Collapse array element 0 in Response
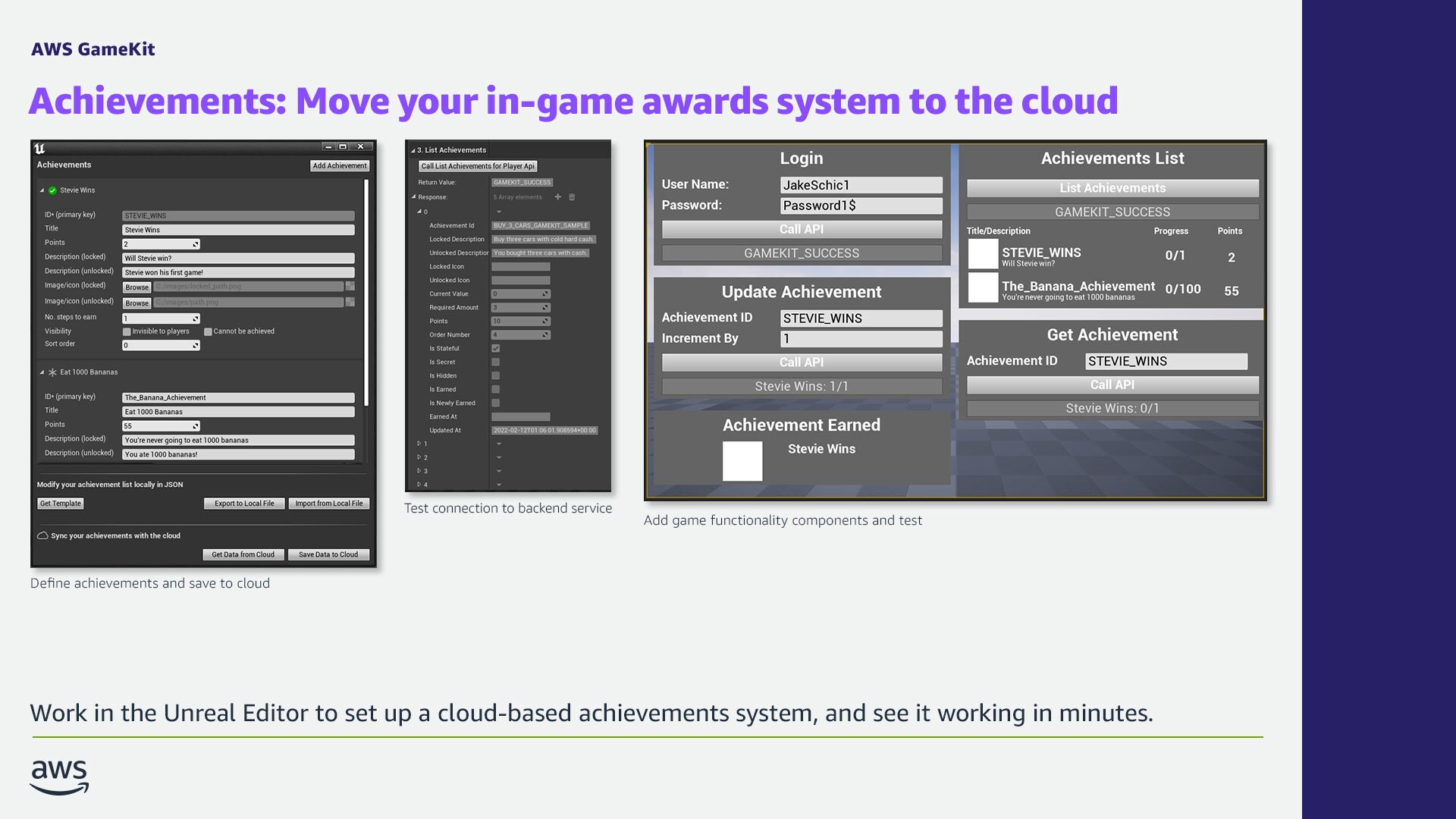This screenshot has width=1456, height=819. (419, 212)
